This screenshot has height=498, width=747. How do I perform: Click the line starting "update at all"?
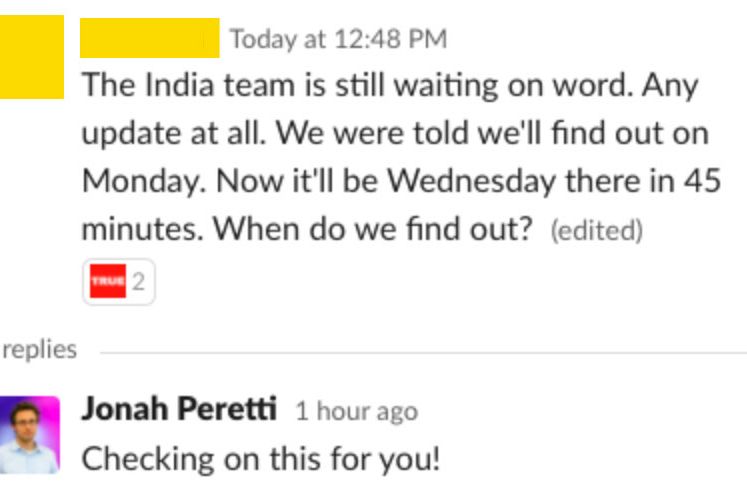395,134
